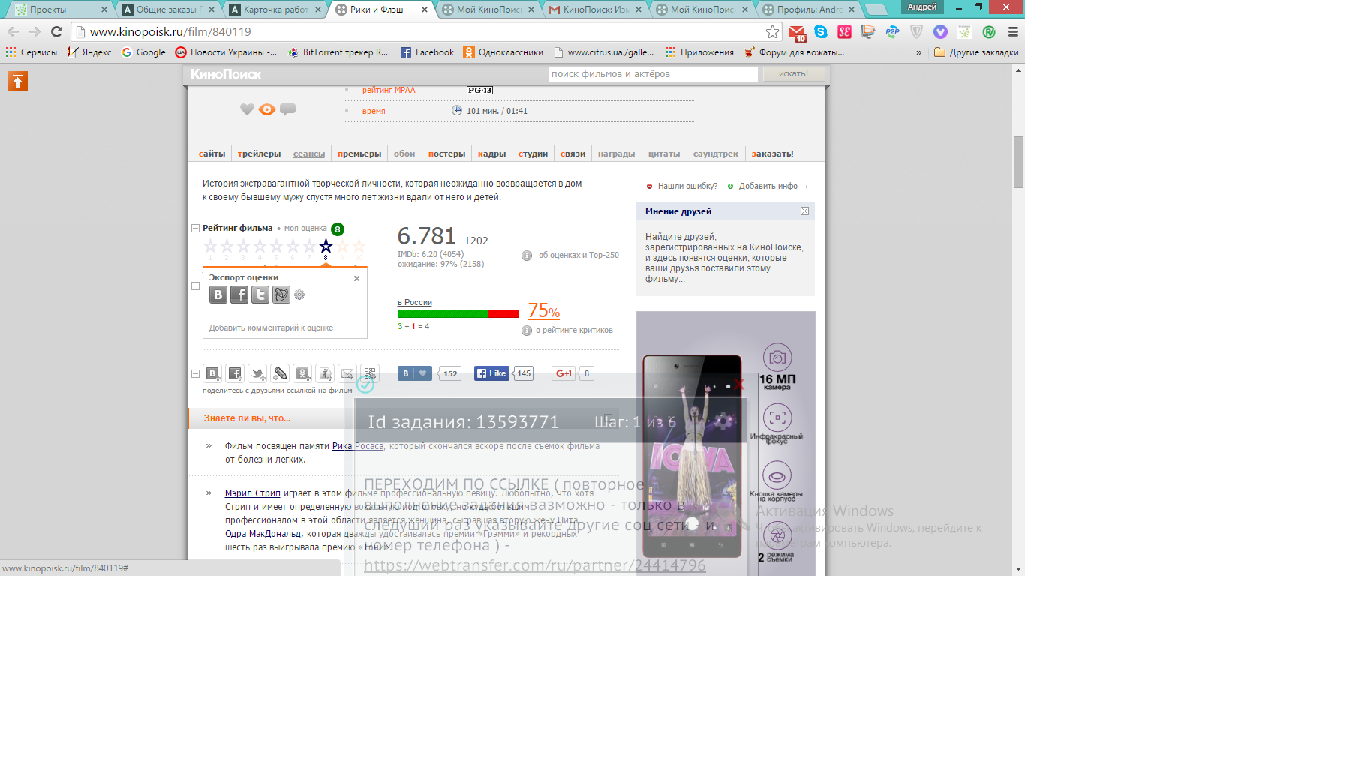Reload the page
The image size is (1366, 768).
[56, 32]
